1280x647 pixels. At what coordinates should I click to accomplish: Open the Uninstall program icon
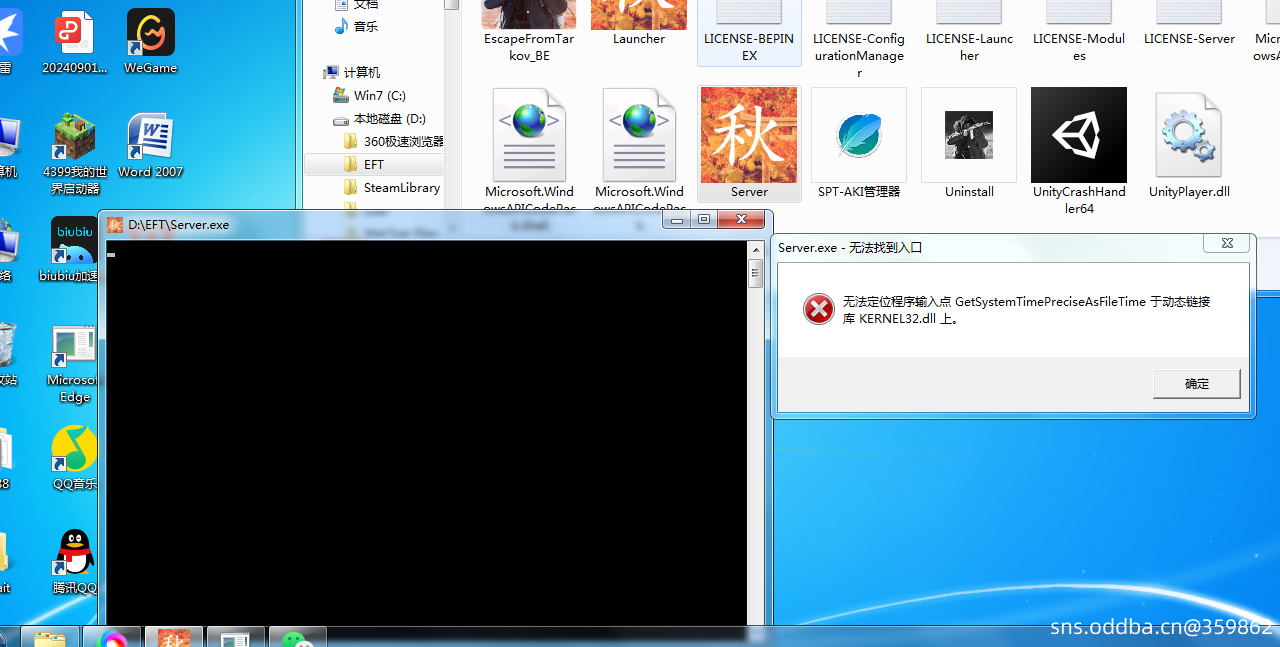pos(968,134)
